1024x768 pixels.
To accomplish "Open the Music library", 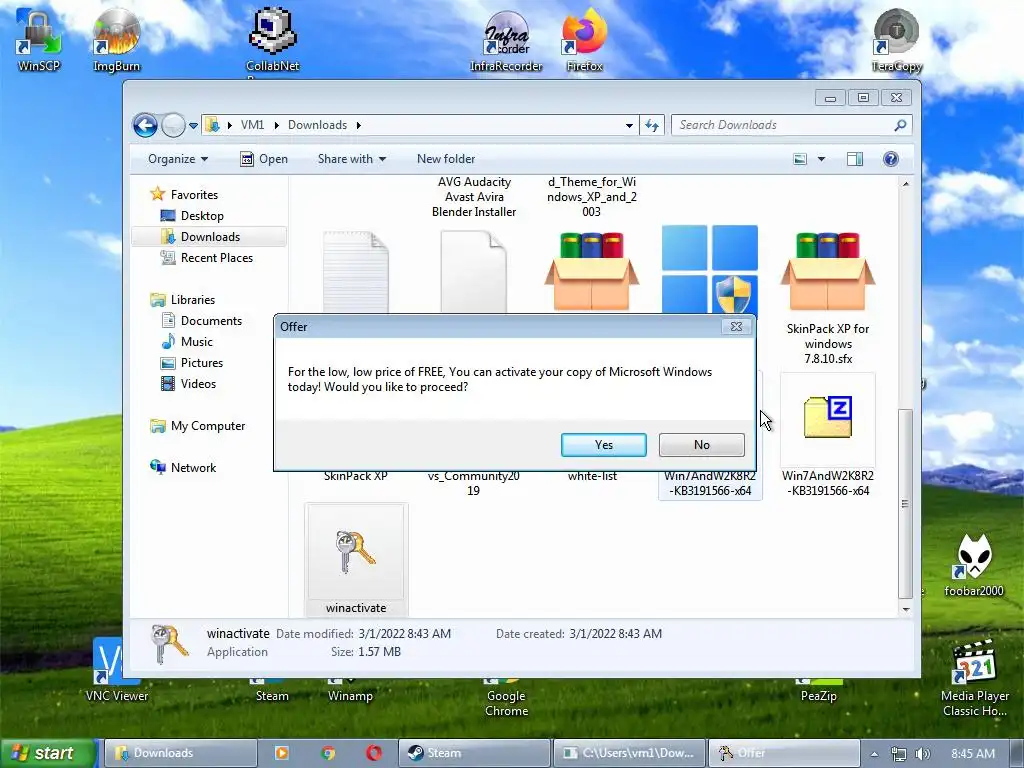I will (196, 342).
